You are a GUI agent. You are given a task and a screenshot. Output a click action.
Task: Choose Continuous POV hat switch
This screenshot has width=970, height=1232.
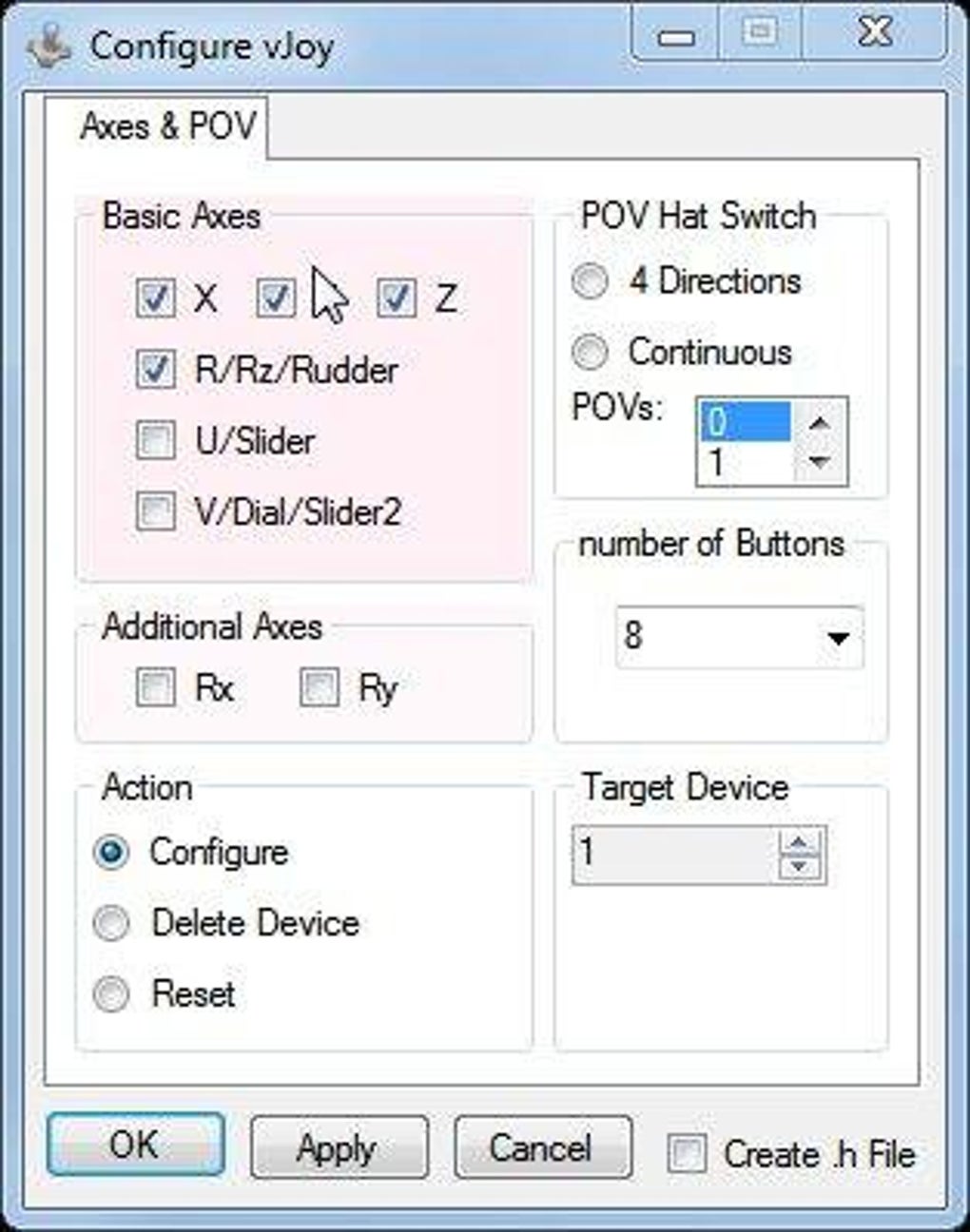coord(590,353)
